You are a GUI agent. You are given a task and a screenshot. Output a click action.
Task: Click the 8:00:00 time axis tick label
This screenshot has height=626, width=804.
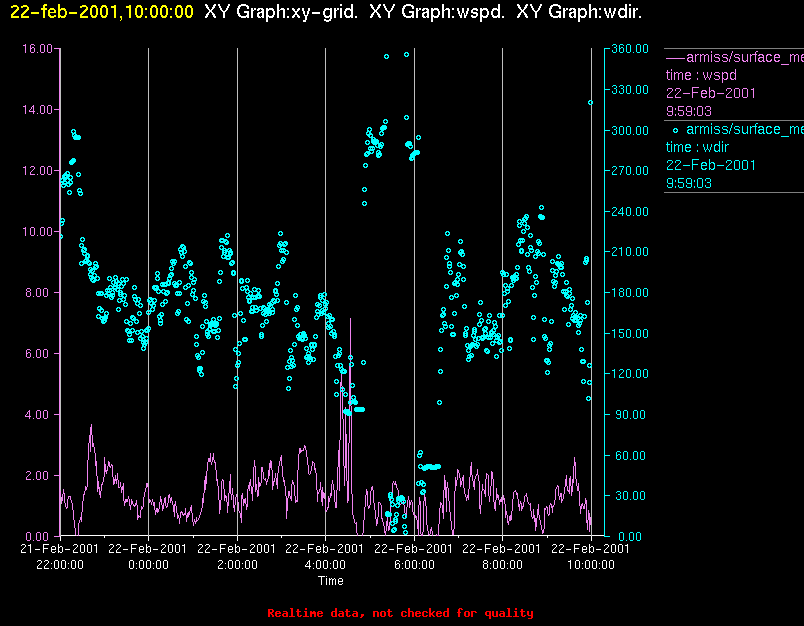point(502,565)
